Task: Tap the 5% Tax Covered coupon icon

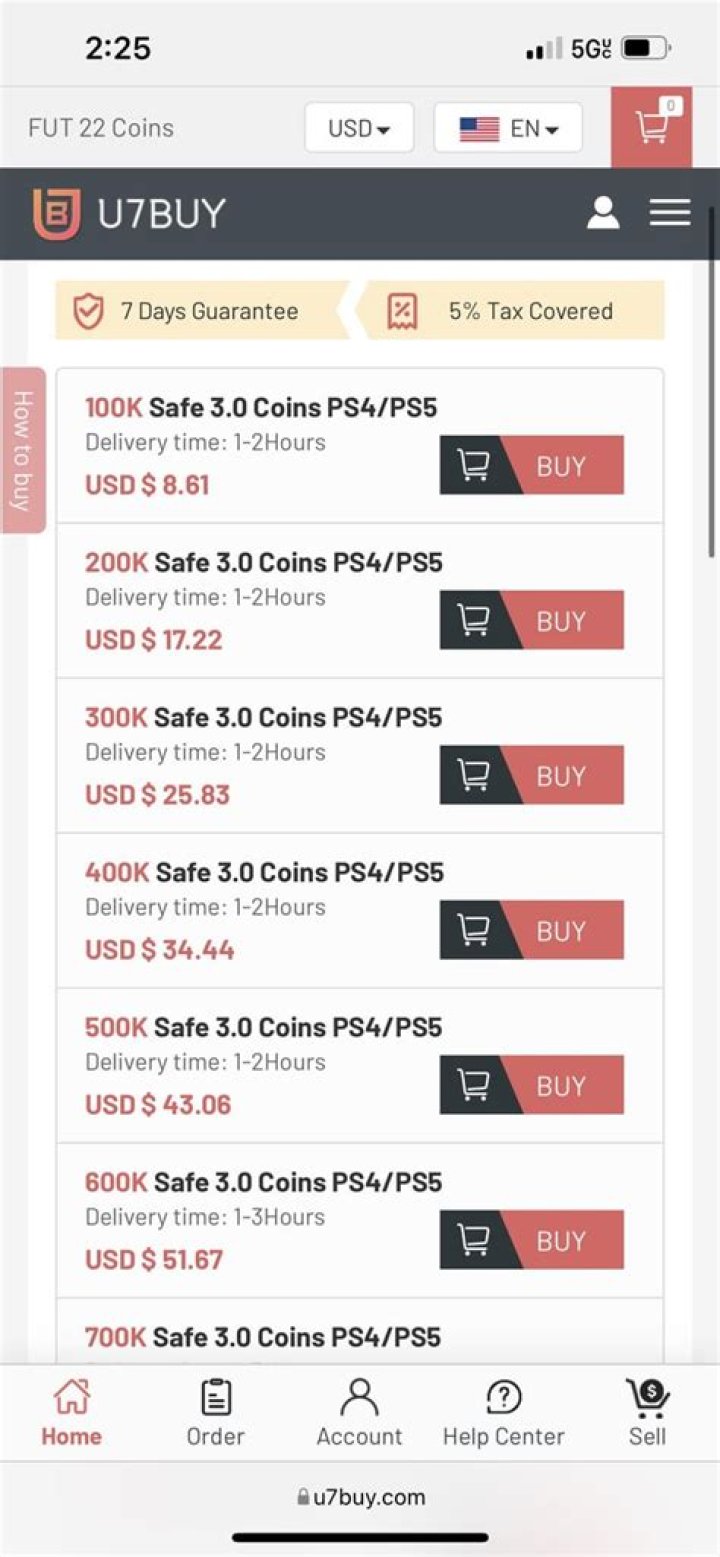Action: (x=402, y=311)
